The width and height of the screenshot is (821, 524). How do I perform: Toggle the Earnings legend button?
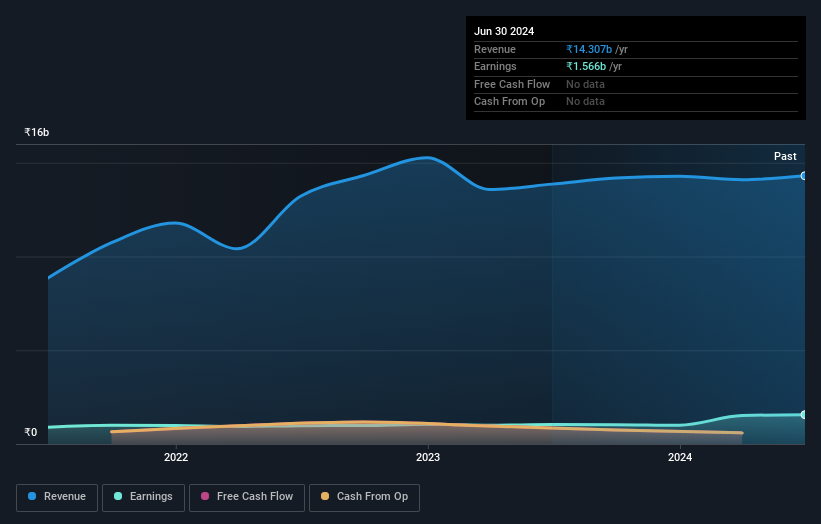pos(143,497)
